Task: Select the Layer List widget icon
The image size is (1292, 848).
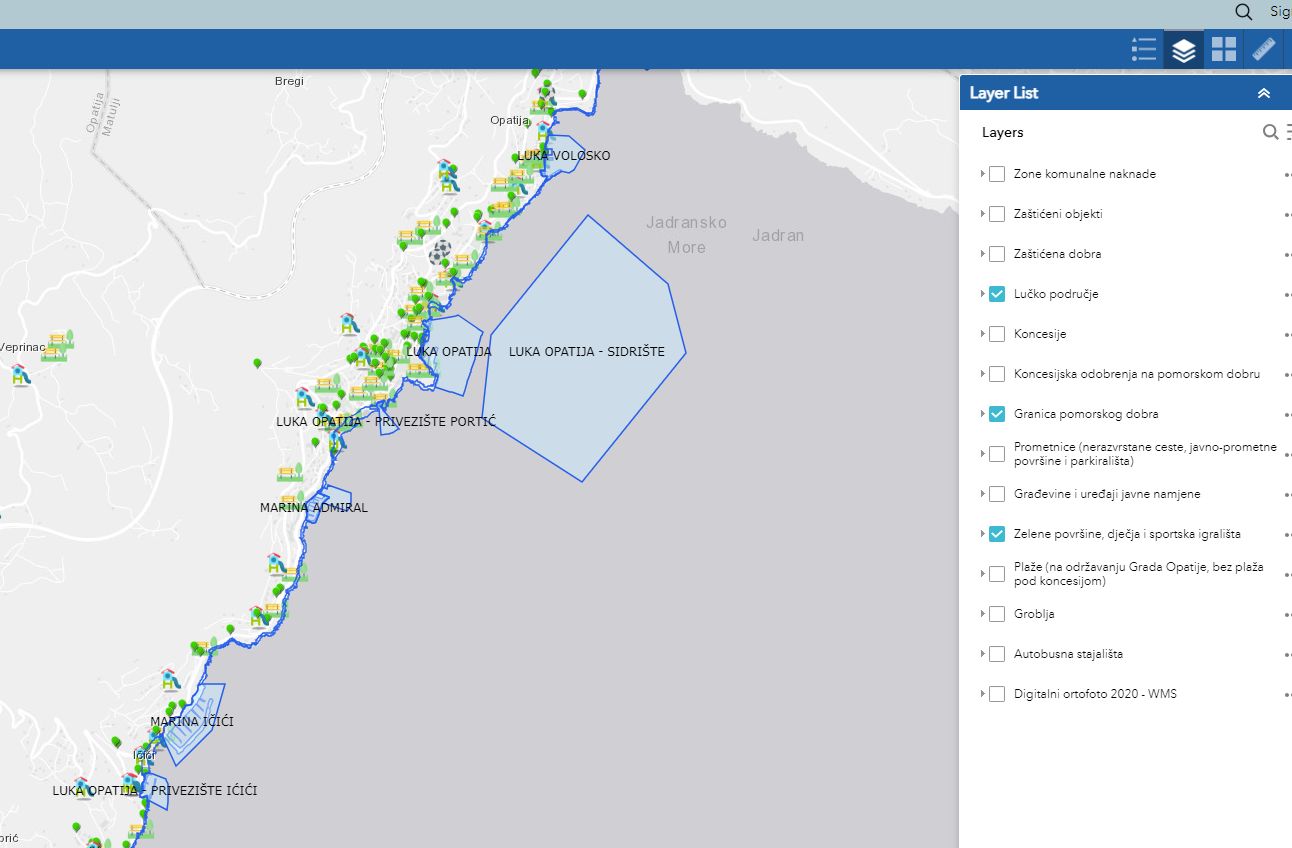Action: pyautogui.click(x=1183, y=49)
